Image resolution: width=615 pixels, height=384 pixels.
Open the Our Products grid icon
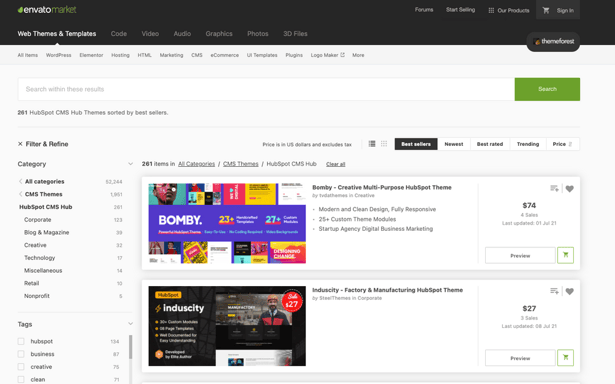tap(491, 11)
